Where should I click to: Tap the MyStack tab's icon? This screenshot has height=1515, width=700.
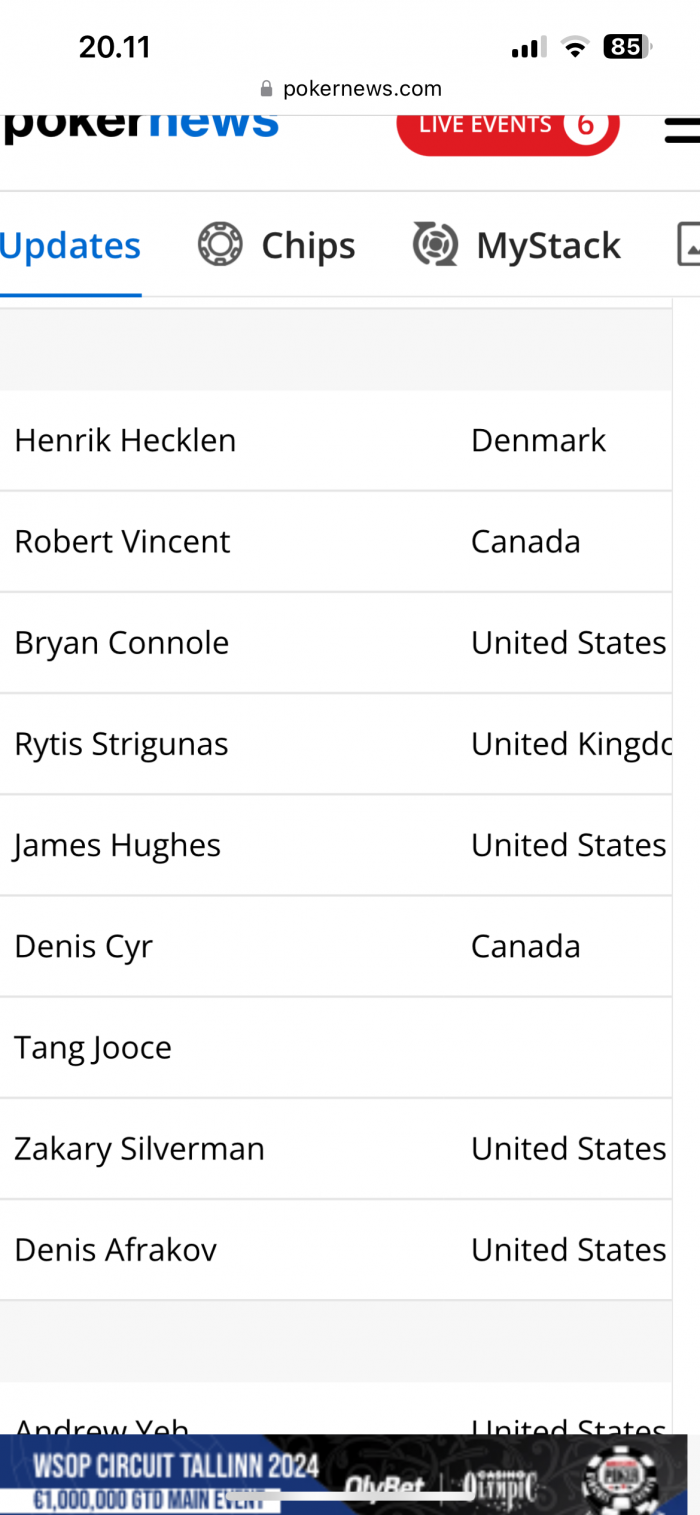click(435, 244)
